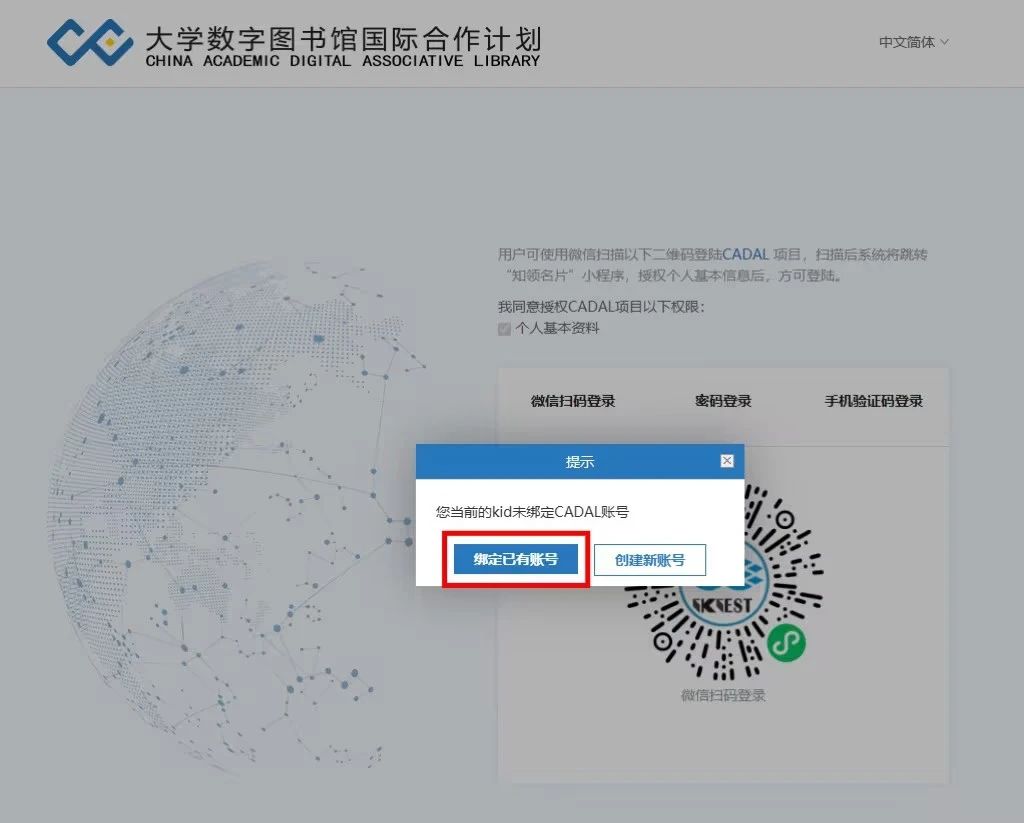Click the green mini-program icon on QR code
Image resolution: width=1024 pixels, height=823 pixels.
tap(786, 644)
